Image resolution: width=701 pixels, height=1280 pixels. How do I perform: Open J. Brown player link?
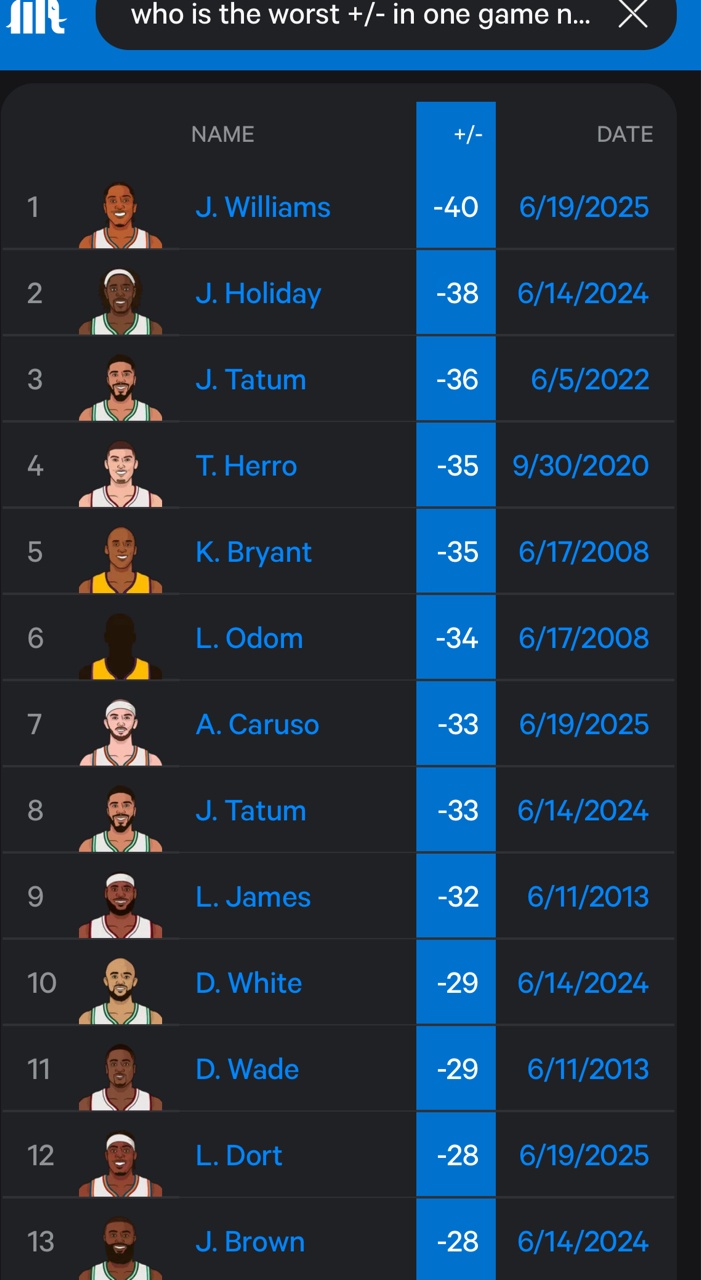pyautogui.click(x=250, y=1241)
